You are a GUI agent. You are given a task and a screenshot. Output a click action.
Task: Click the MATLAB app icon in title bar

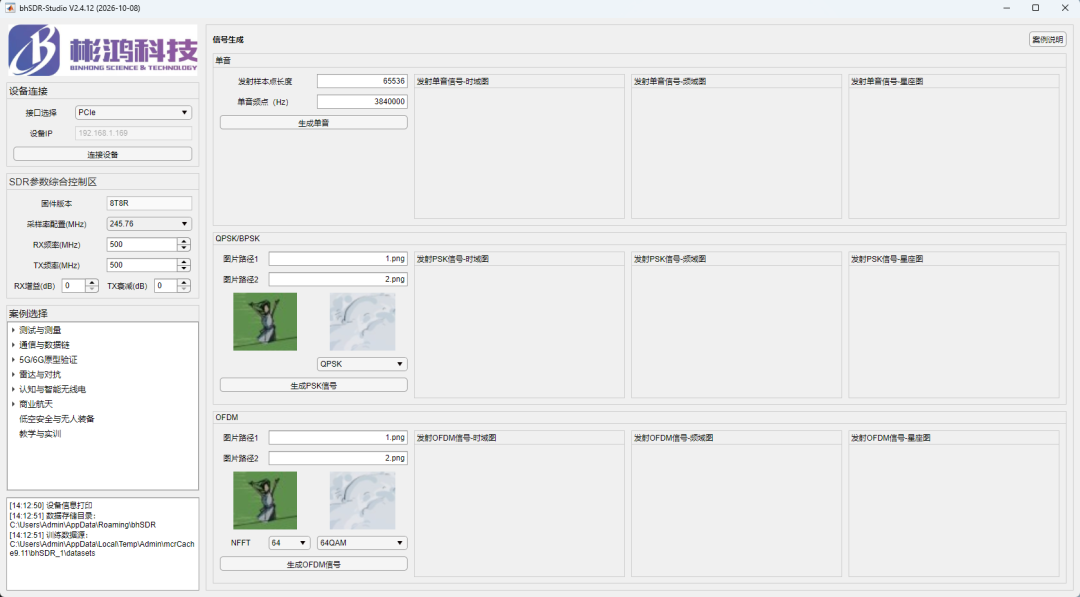(10, 8)
